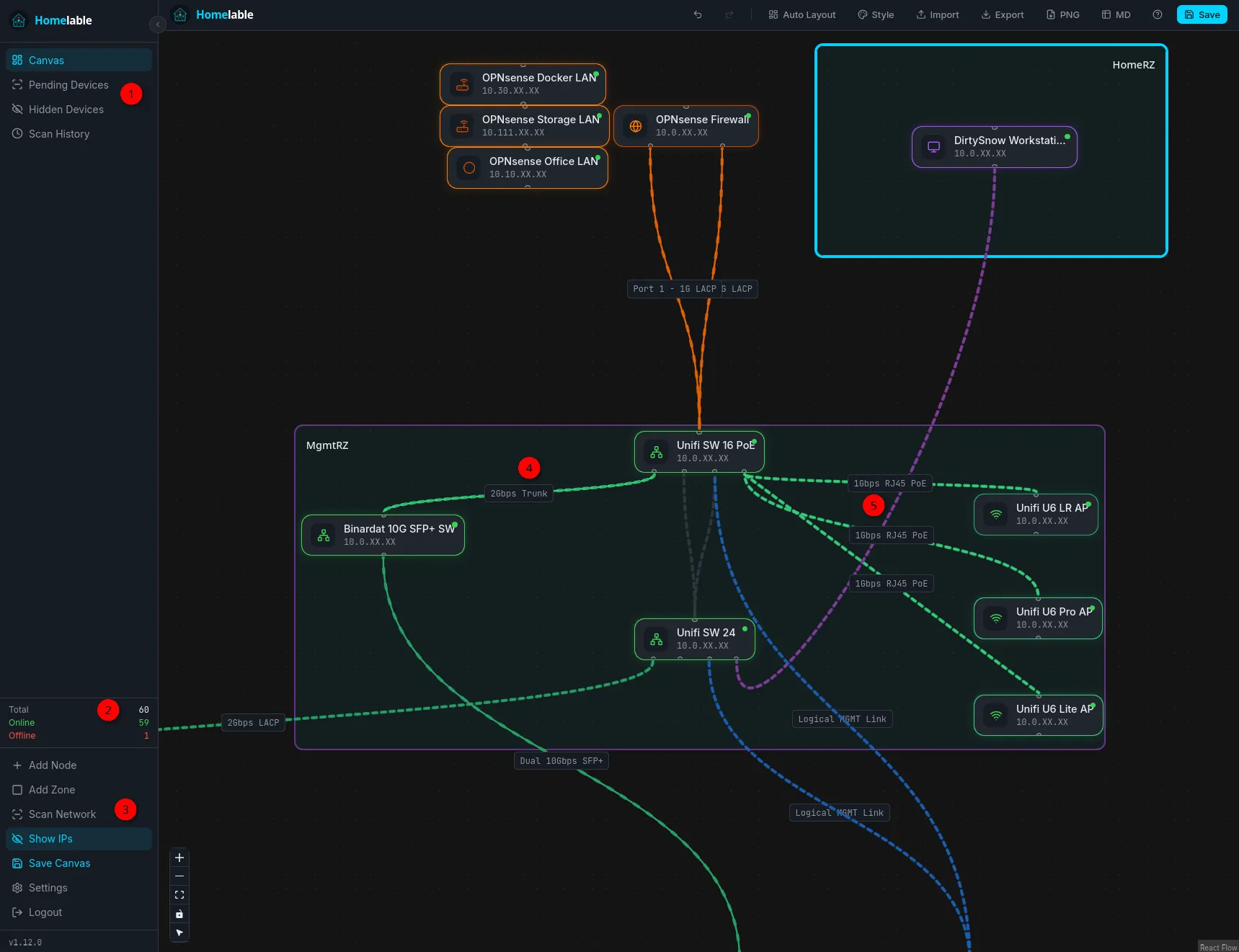1239x952 pixels.
Task: Open the React Flow attribution link
Action: click(1218, 947)
